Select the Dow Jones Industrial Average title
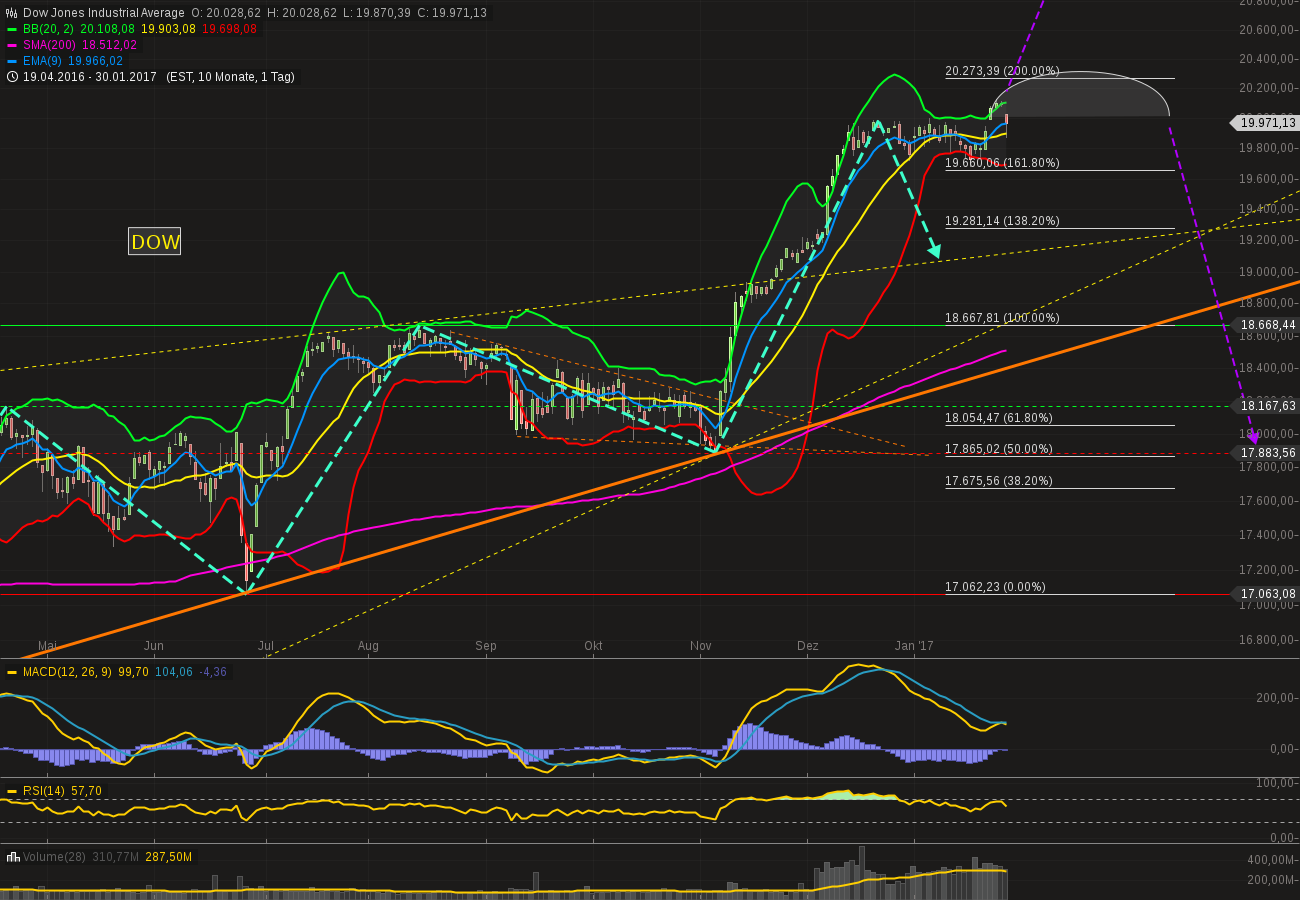This screenshot has width=1300, height=900. pos(104,13)
